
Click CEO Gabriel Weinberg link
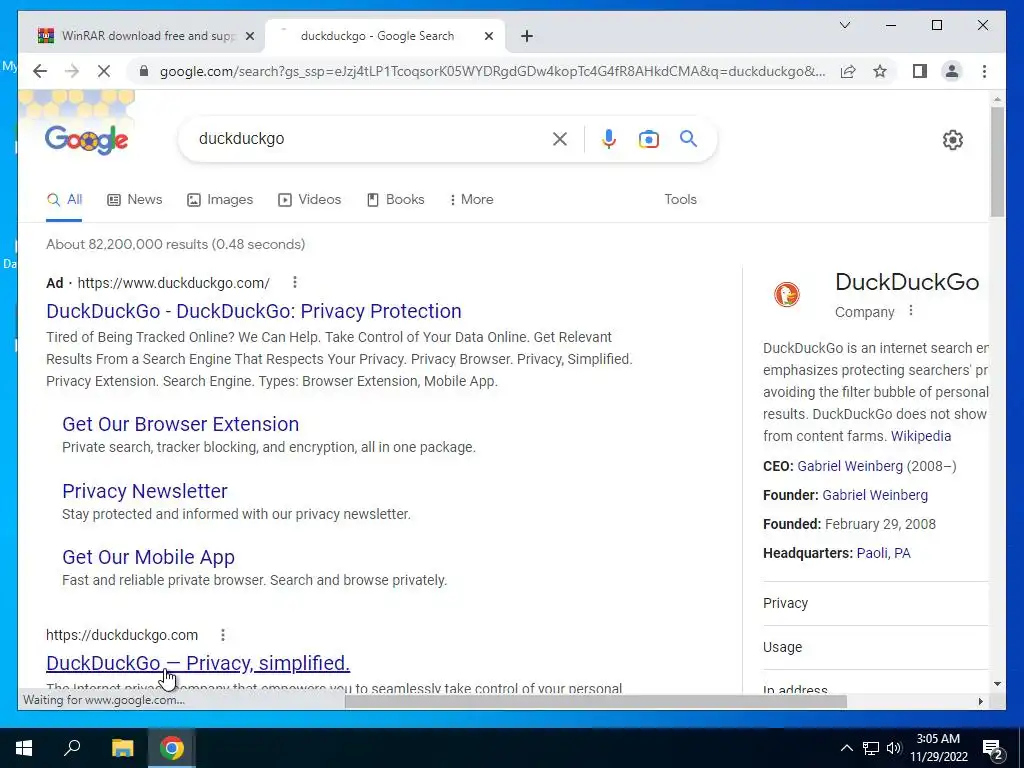pyautogui.click(x=850, y=466)
